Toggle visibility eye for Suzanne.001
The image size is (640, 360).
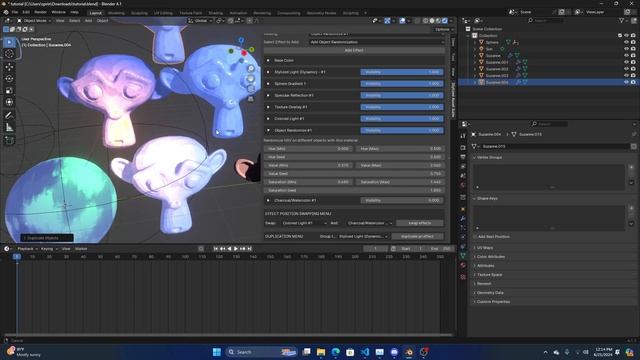pos(627,62)
